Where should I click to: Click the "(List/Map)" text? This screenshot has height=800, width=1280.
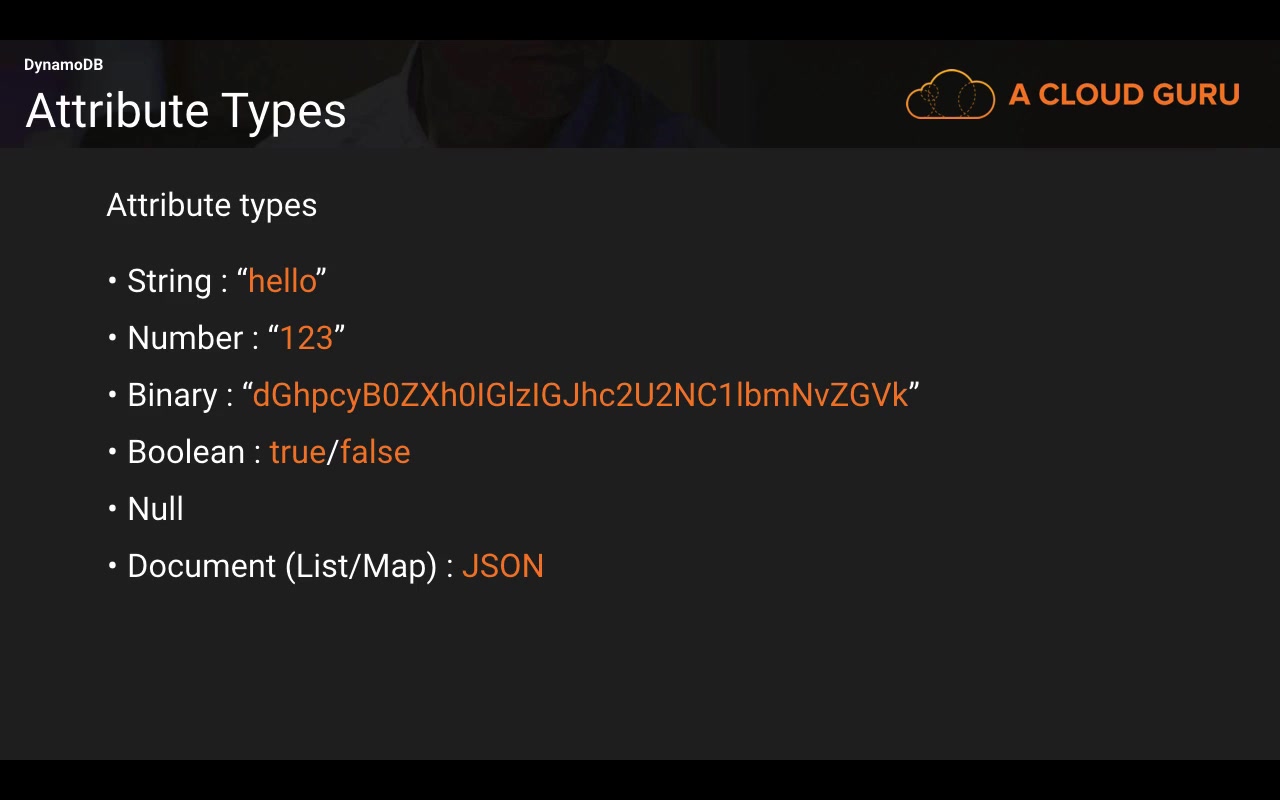pos(361,566)
